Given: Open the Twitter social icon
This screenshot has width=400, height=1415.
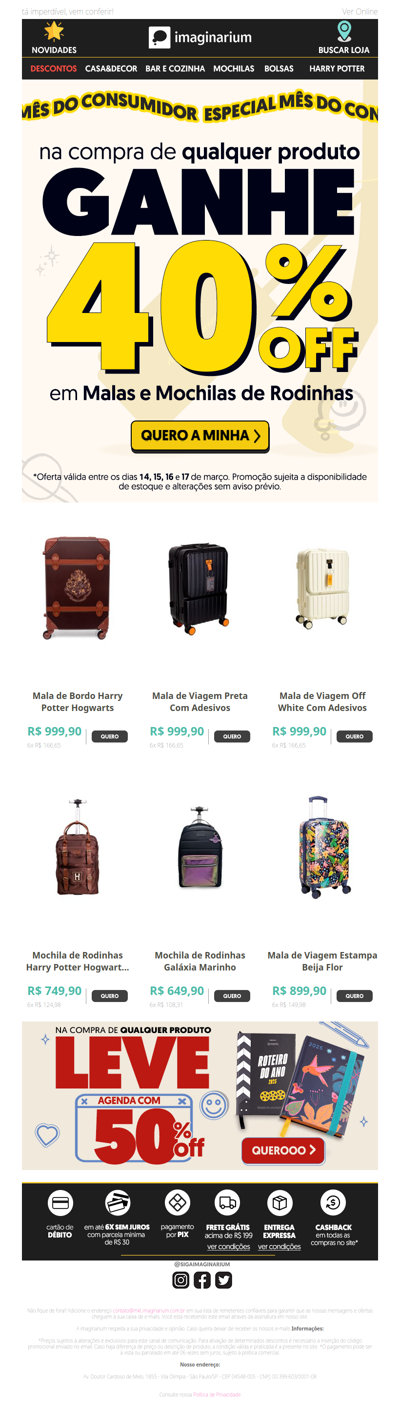Looking at the screenshot, I should click(x=223, y=1280).
